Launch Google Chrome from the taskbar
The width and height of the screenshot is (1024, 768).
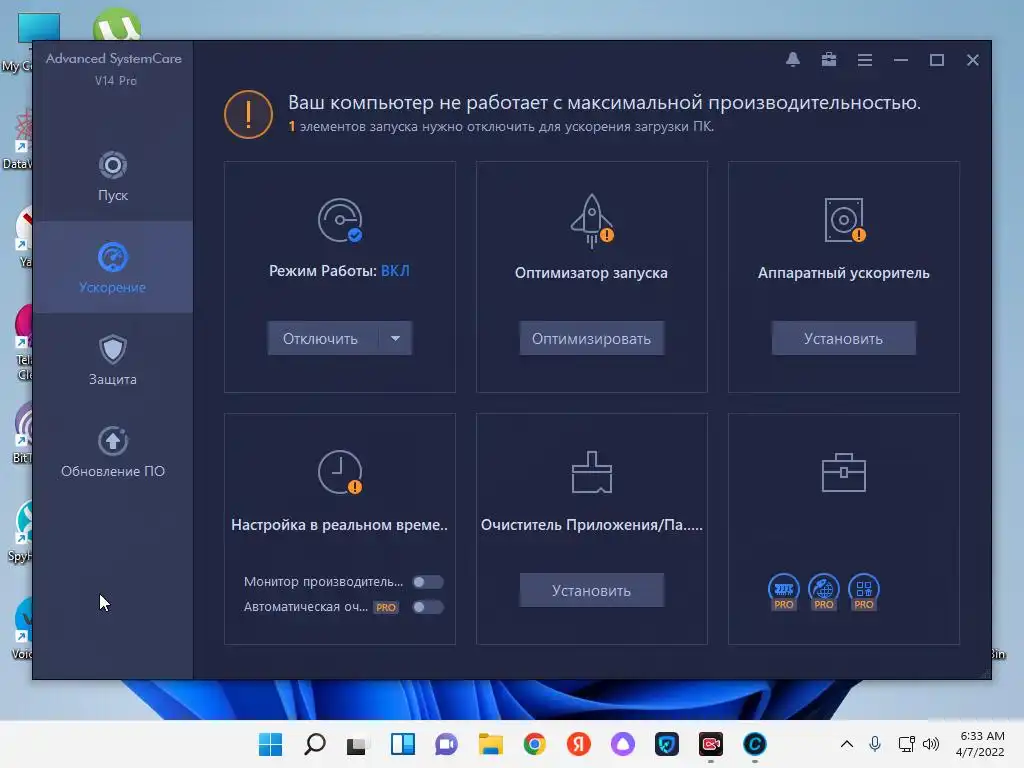point(534,744)
